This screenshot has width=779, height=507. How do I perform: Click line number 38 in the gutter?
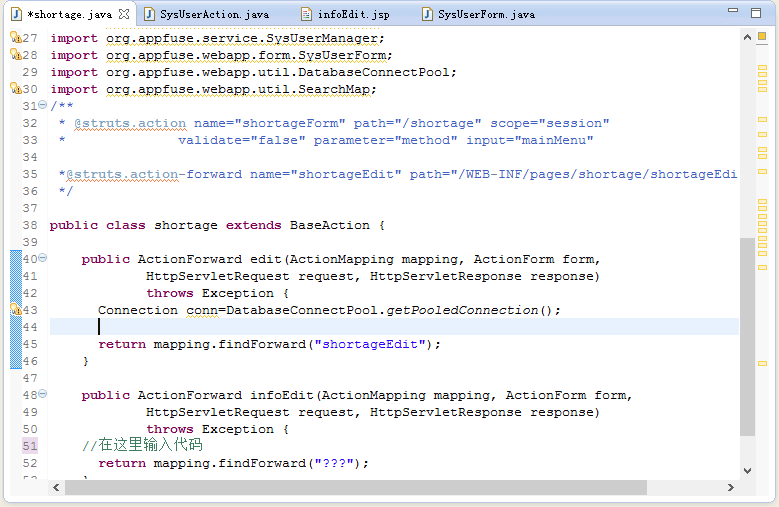30,225
